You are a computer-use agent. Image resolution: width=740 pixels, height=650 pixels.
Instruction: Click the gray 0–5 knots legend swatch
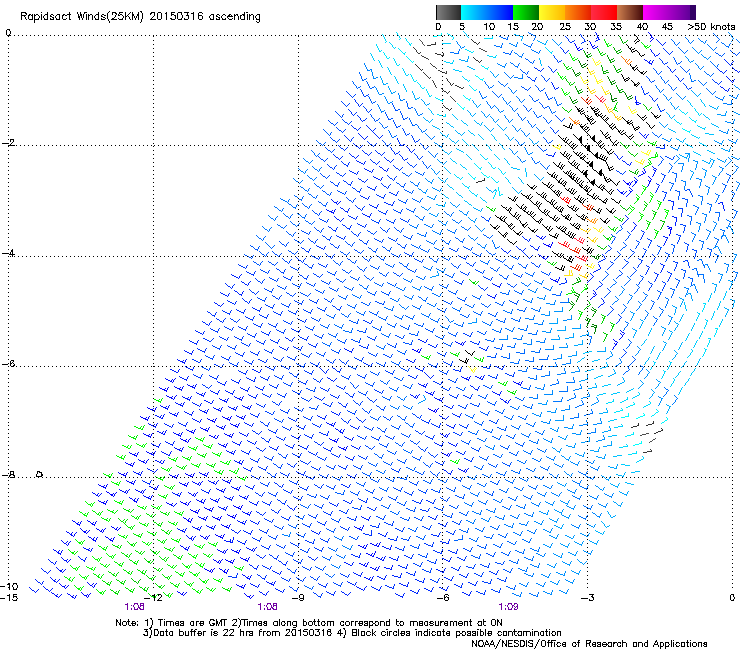pos(448,12)
